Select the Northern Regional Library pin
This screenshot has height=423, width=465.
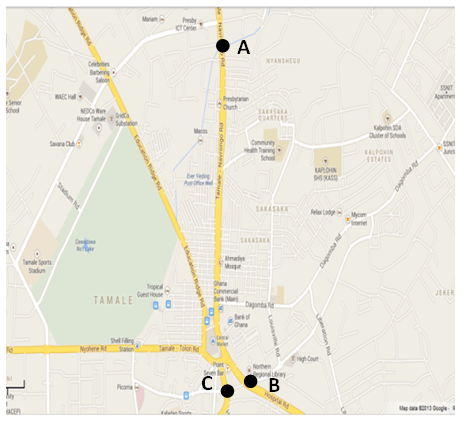(249, 370)
